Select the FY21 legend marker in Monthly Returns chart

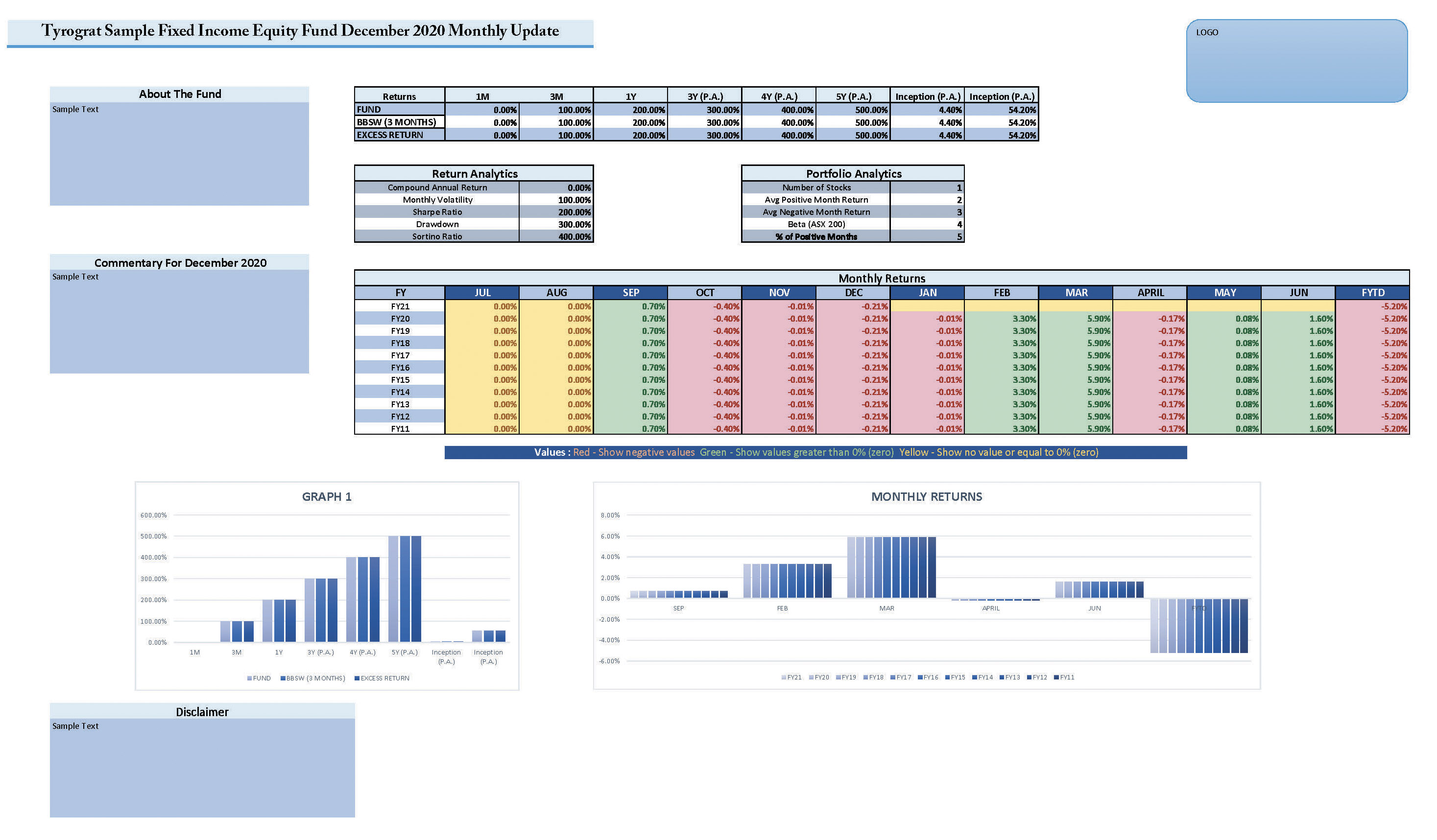click(x=784, y=677)
